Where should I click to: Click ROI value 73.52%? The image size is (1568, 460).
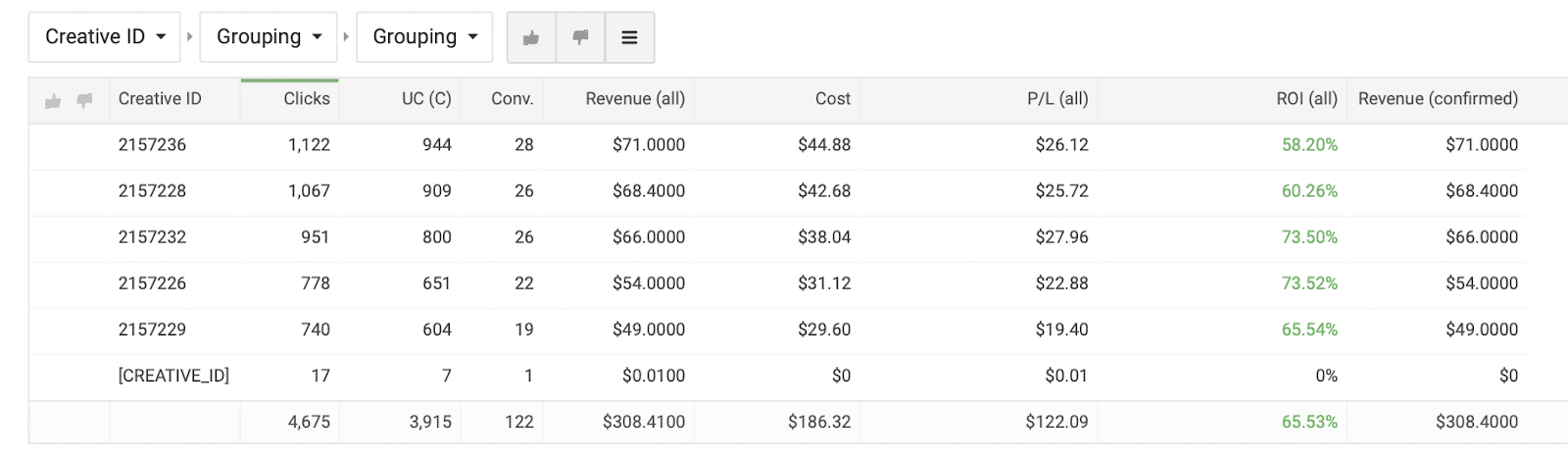click(x=1309, y=283)
